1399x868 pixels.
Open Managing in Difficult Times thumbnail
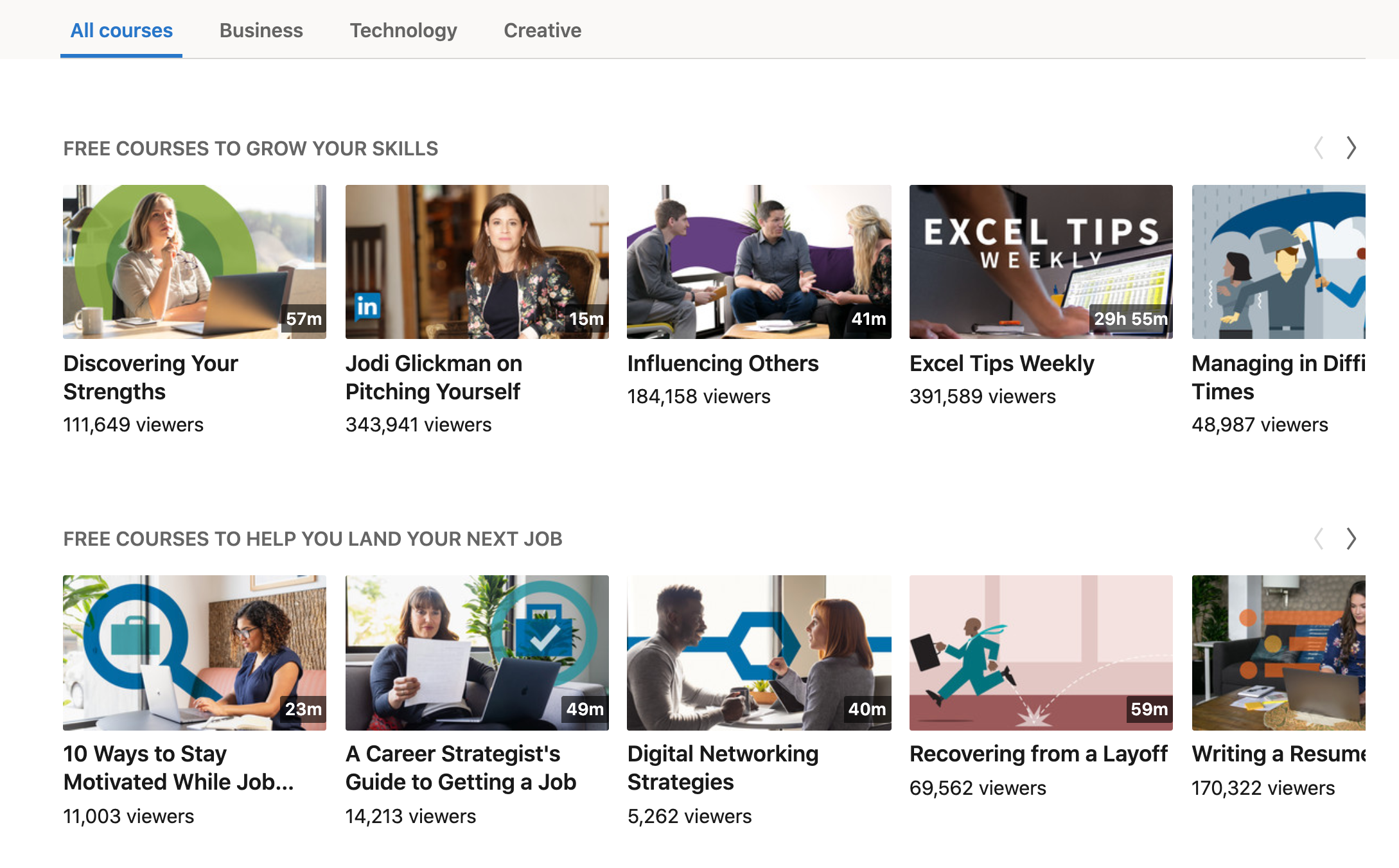click(1278, 261)
